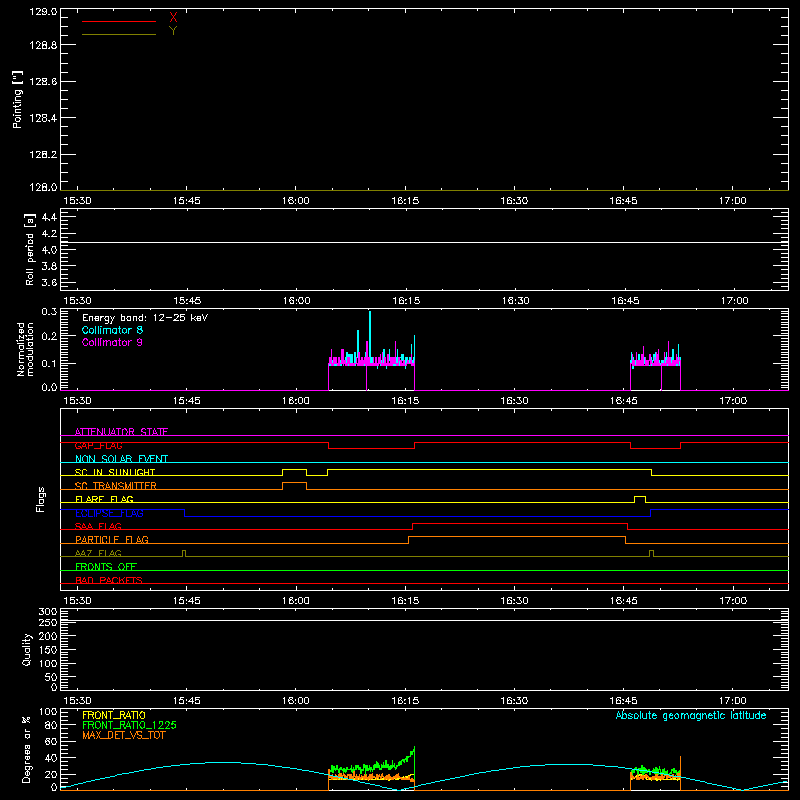
Task: Click the "Pointing" vertical axis title
Action: [17, 99]
